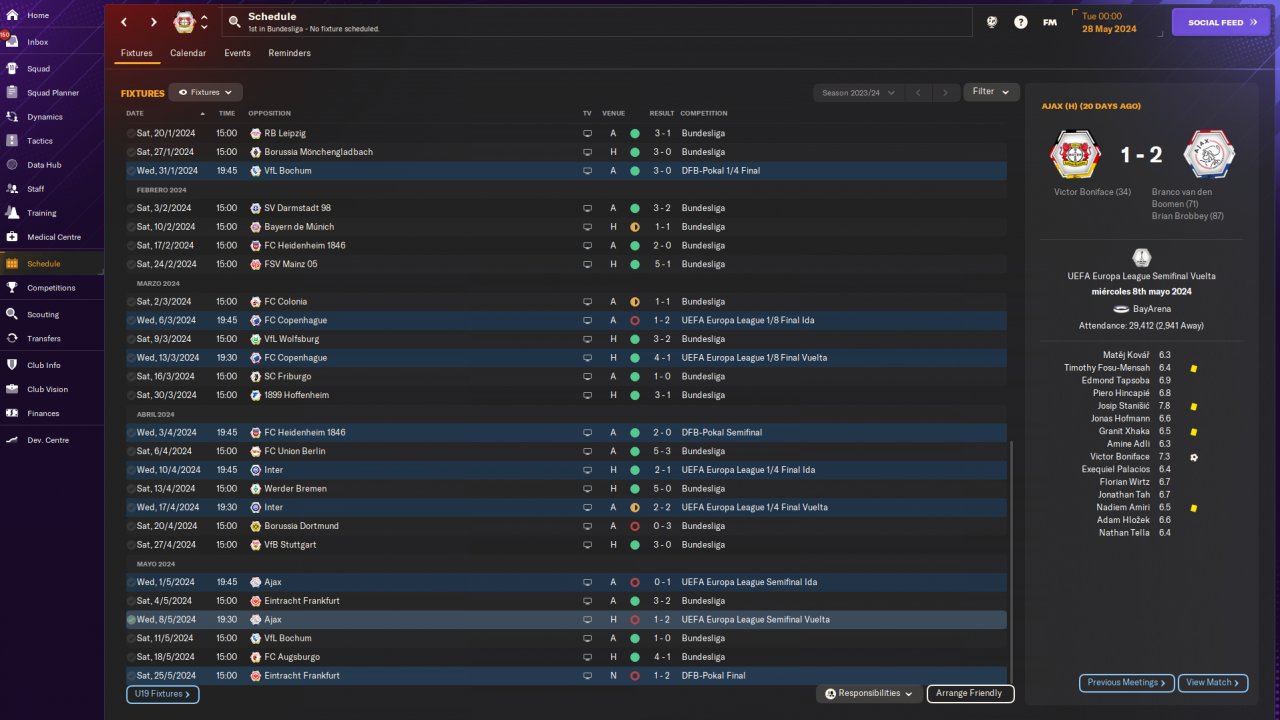
Task: Select the row circle for Sat, 20/4/2024
Action: 131,526
